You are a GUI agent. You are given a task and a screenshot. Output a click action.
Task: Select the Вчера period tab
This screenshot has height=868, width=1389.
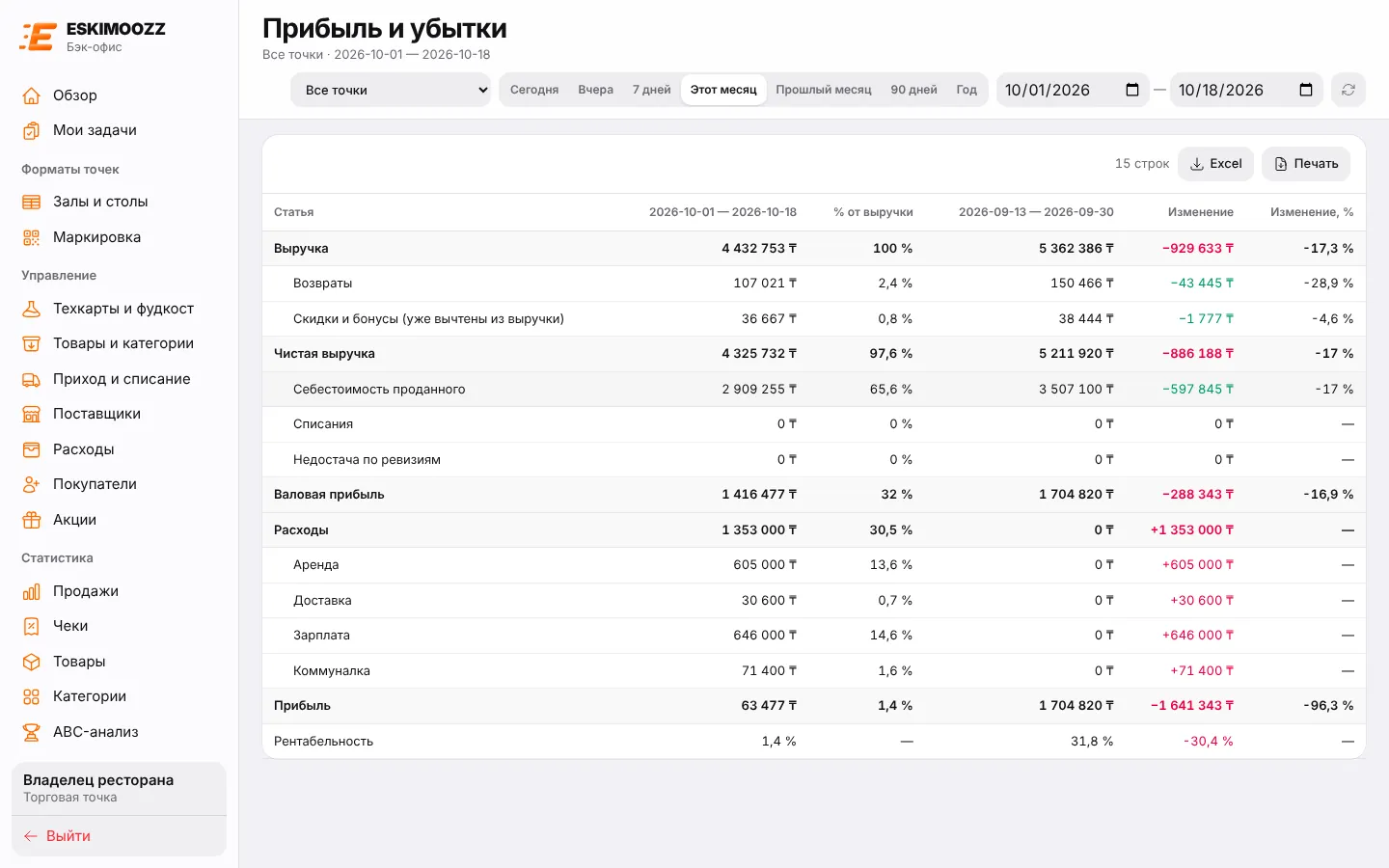596,90
